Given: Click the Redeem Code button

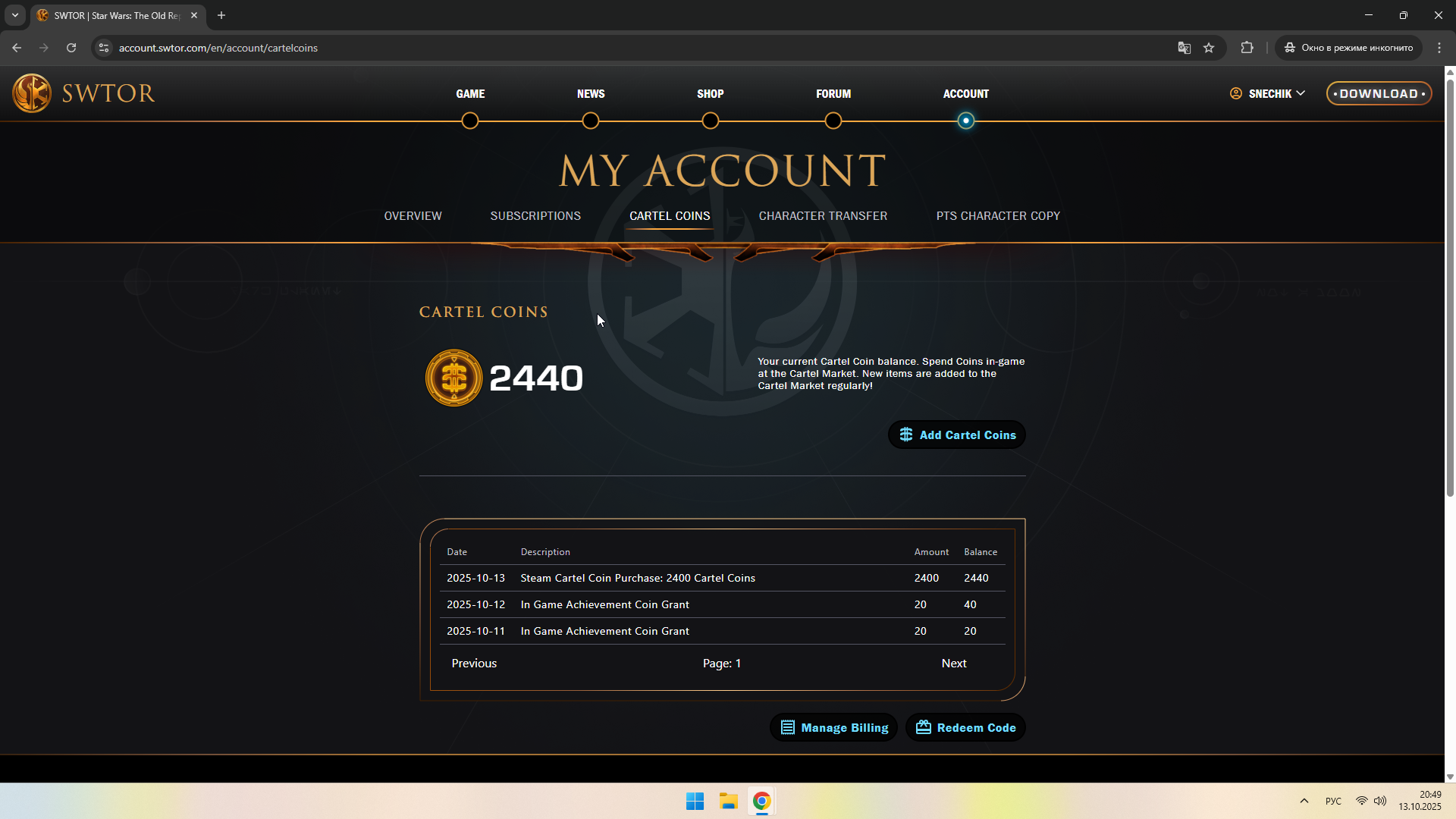Looking at the screenshot, I should pyautogui.click(x=965, y=727).
